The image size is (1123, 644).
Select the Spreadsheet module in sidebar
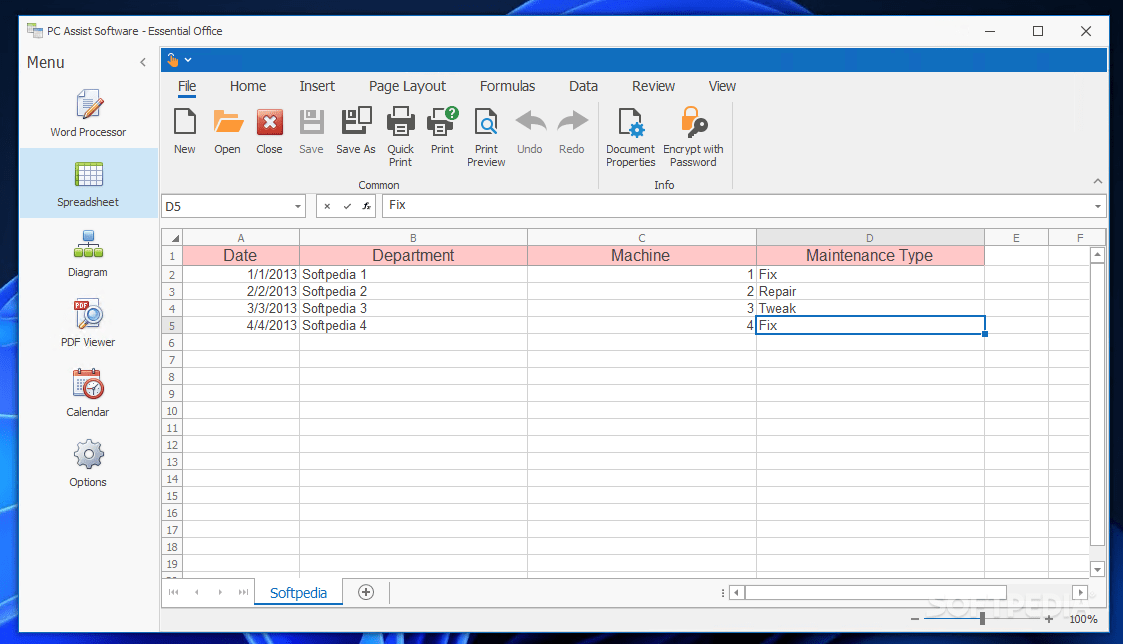tap(87, 183)
